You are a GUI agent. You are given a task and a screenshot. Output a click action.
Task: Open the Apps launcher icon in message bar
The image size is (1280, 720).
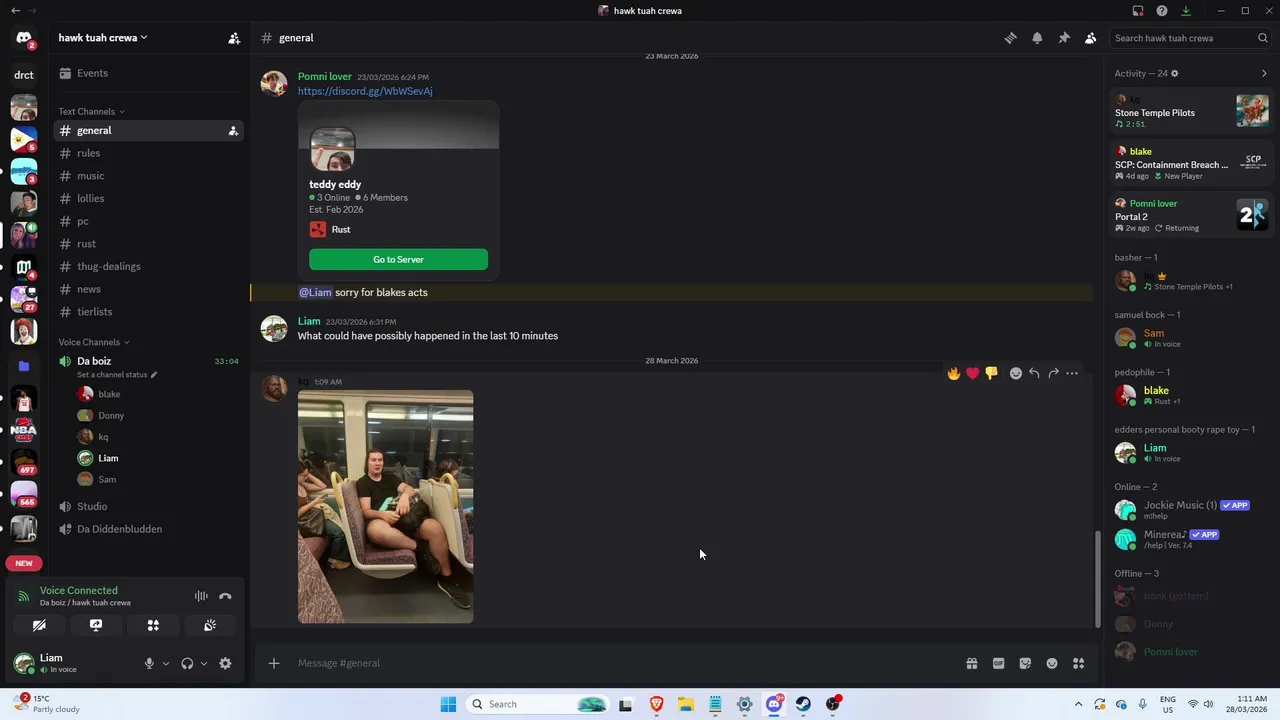1078,663
